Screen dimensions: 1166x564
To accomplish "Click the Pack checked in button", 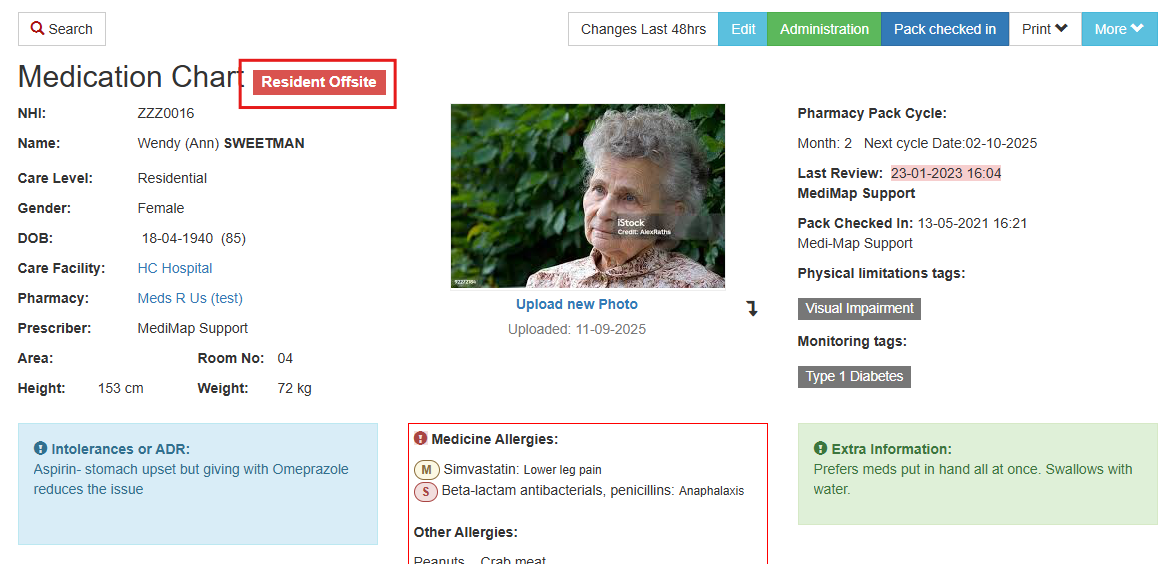I will click(x=944, y=29).
